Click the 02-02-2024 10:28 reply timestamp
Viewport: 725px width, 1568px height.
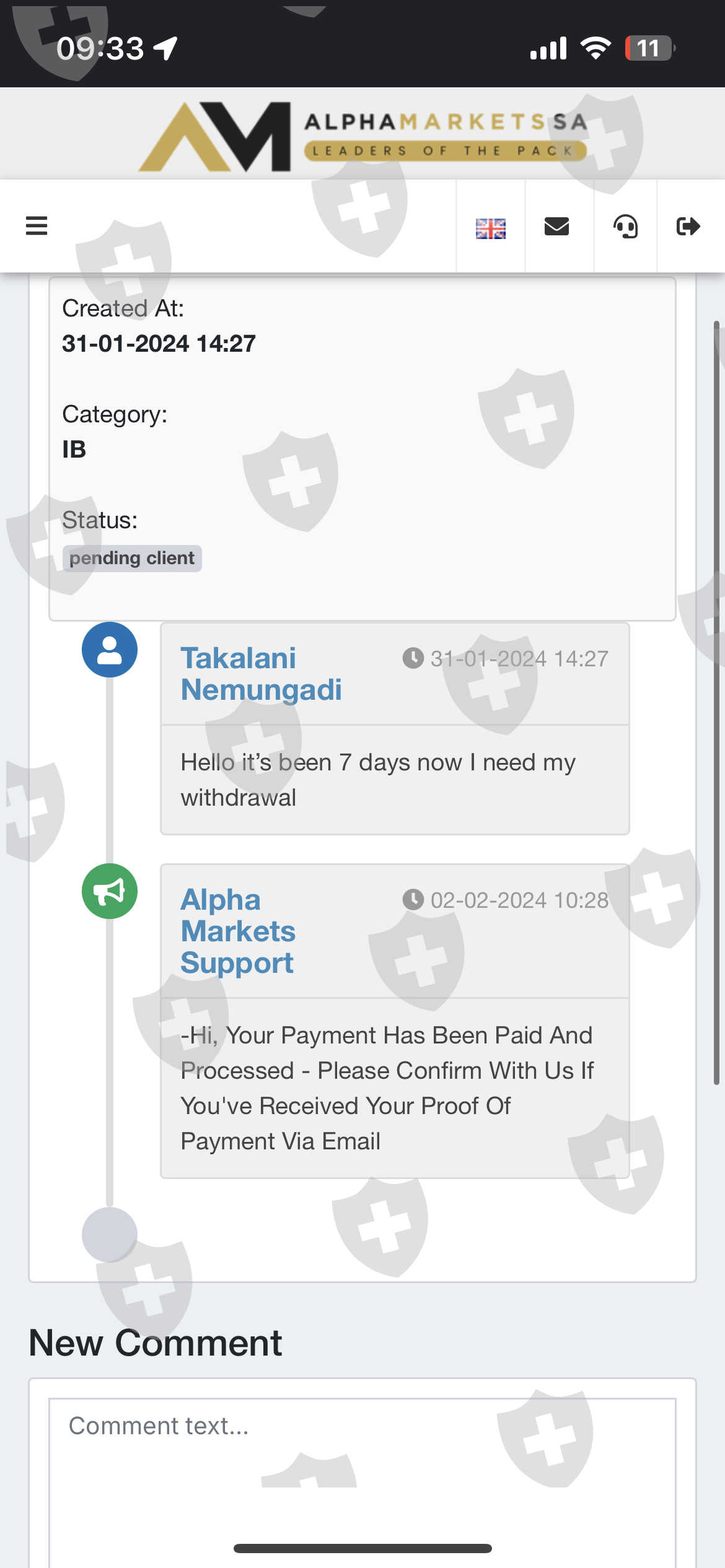pyautogui.click(x=519, y=900)
